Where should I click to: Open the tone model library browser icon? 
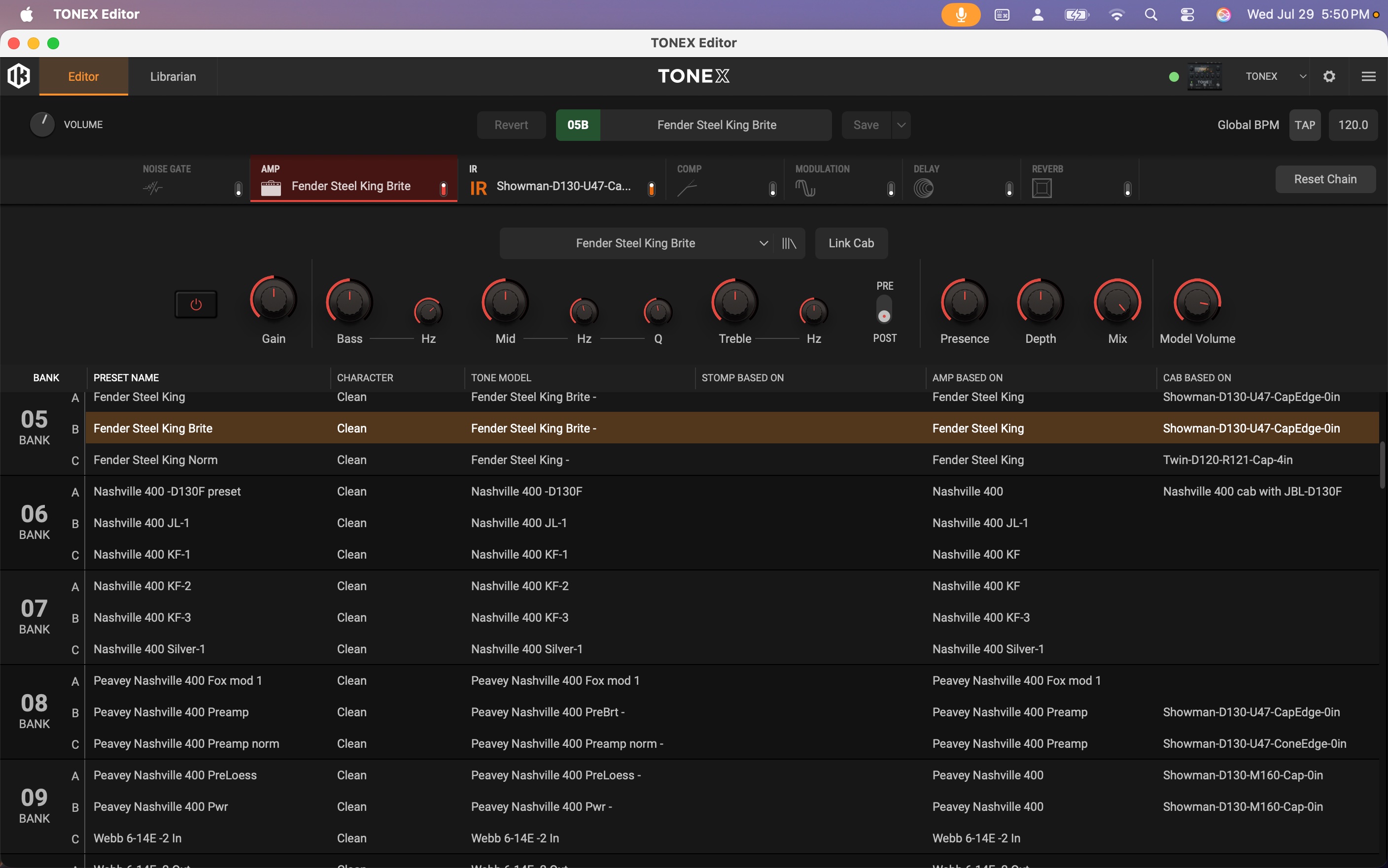(x=789, y=243)
